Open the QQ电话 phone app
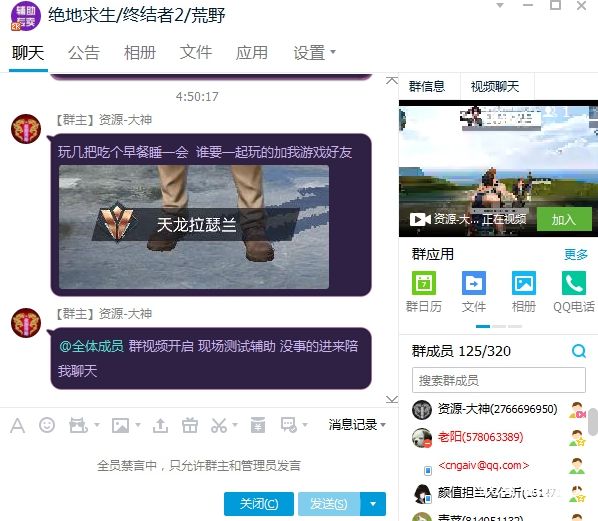The width and height of the screenshot is (598, 521). [x=574, y=283]
